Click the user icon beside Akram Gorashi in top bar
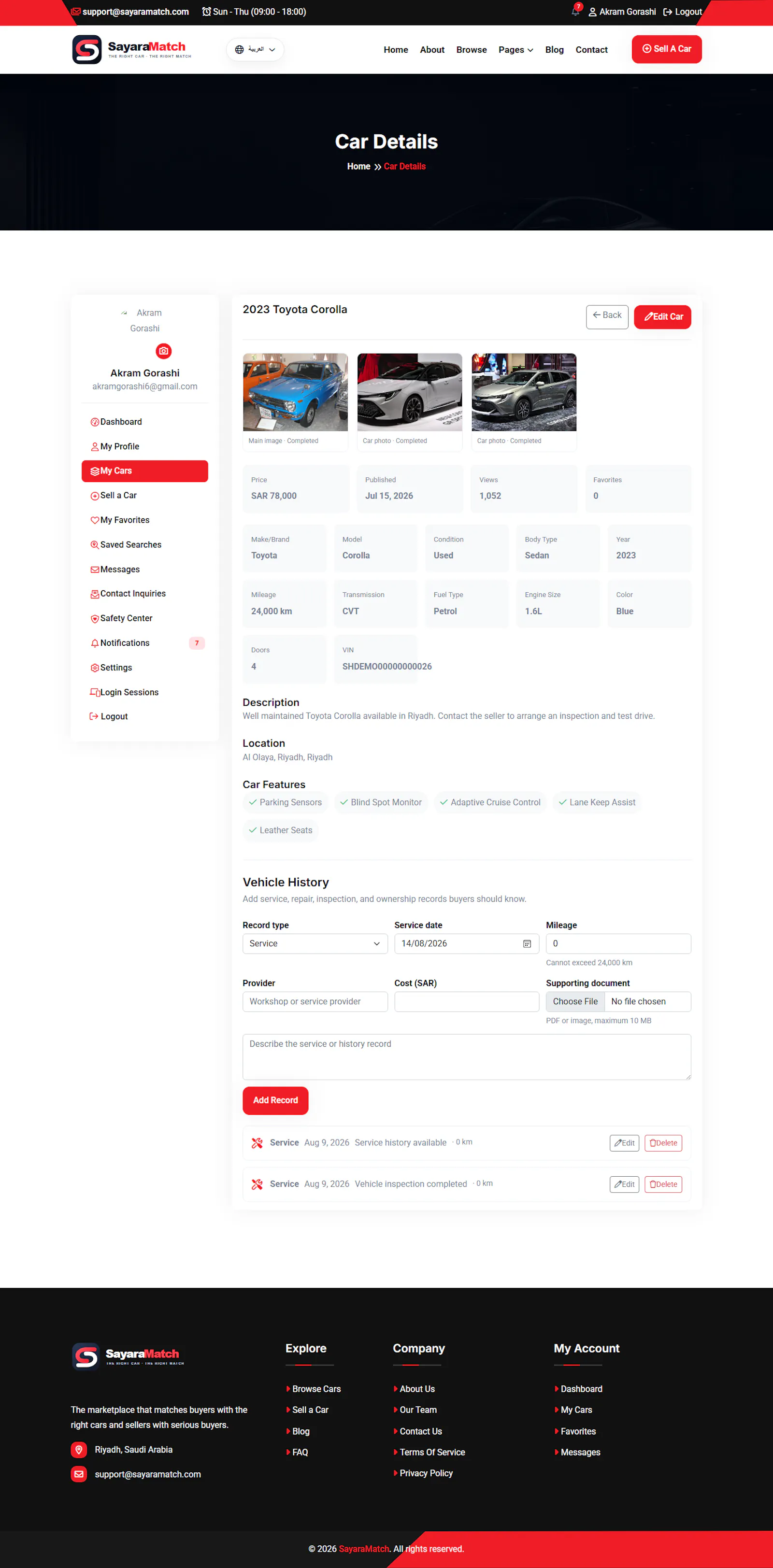Viewport: 773px width, 1568px height. 592,12
